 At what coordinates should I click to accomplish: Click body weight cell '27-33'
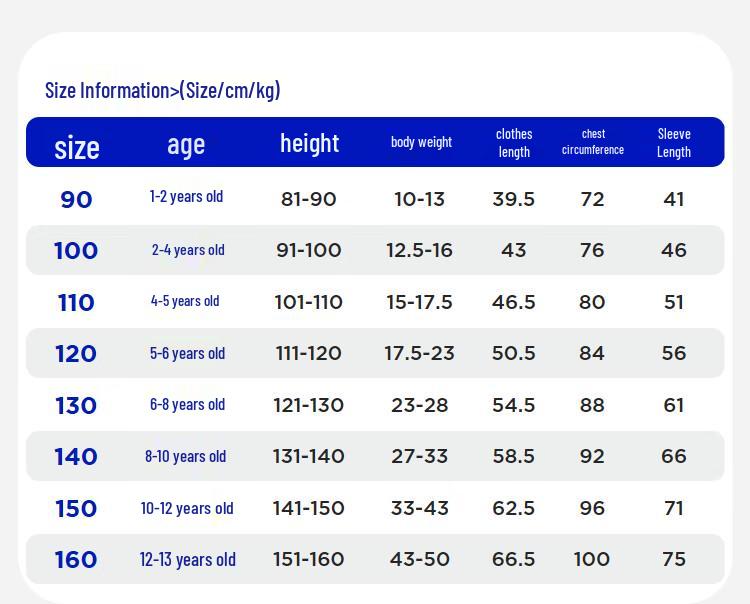pos(419,456)
